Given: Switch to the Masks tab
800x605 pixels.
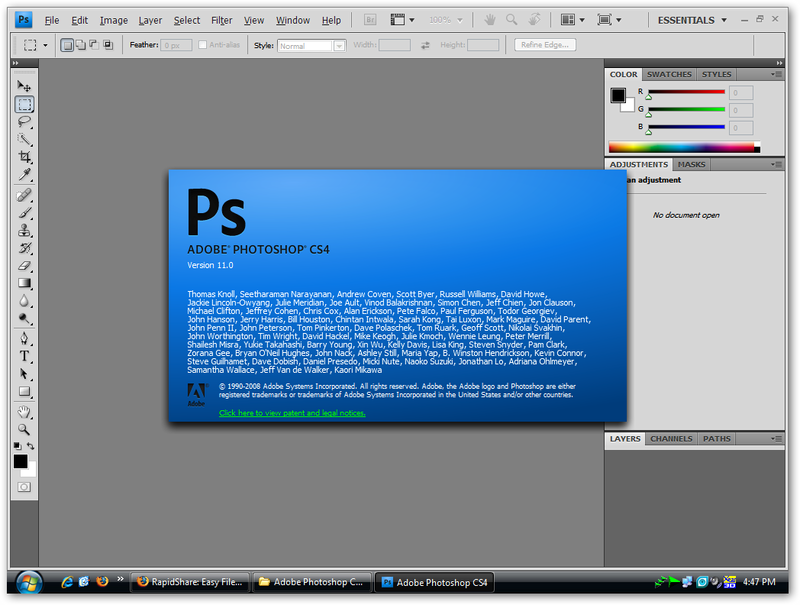Looking at the screenshot, I should tap(691, 164).
